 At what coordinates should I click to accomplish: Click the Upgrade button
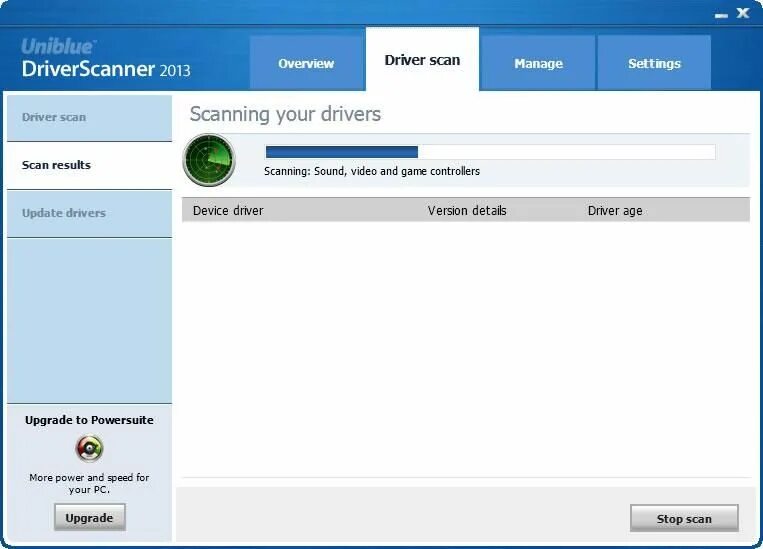(90, 517)
